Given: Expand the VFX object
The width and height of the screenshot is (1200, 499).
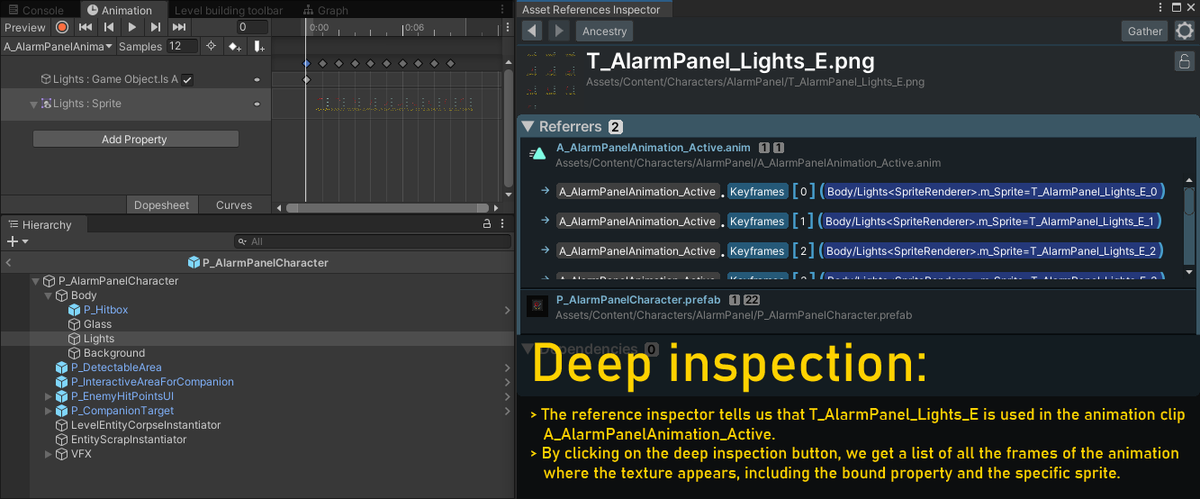Looking at the screenshot, I should click(48, 454).
